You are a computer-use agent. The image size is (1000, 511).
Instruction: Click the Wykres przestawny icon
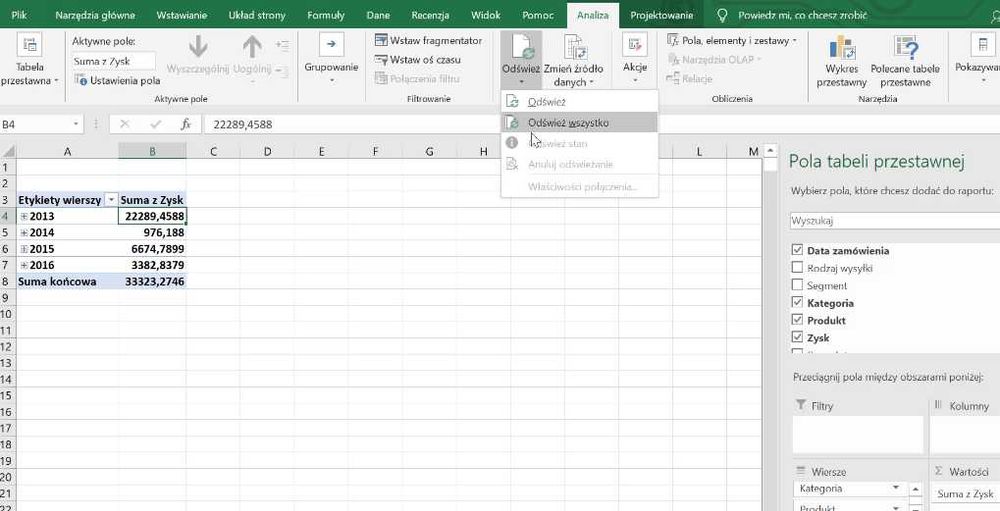tap(842, 48)
